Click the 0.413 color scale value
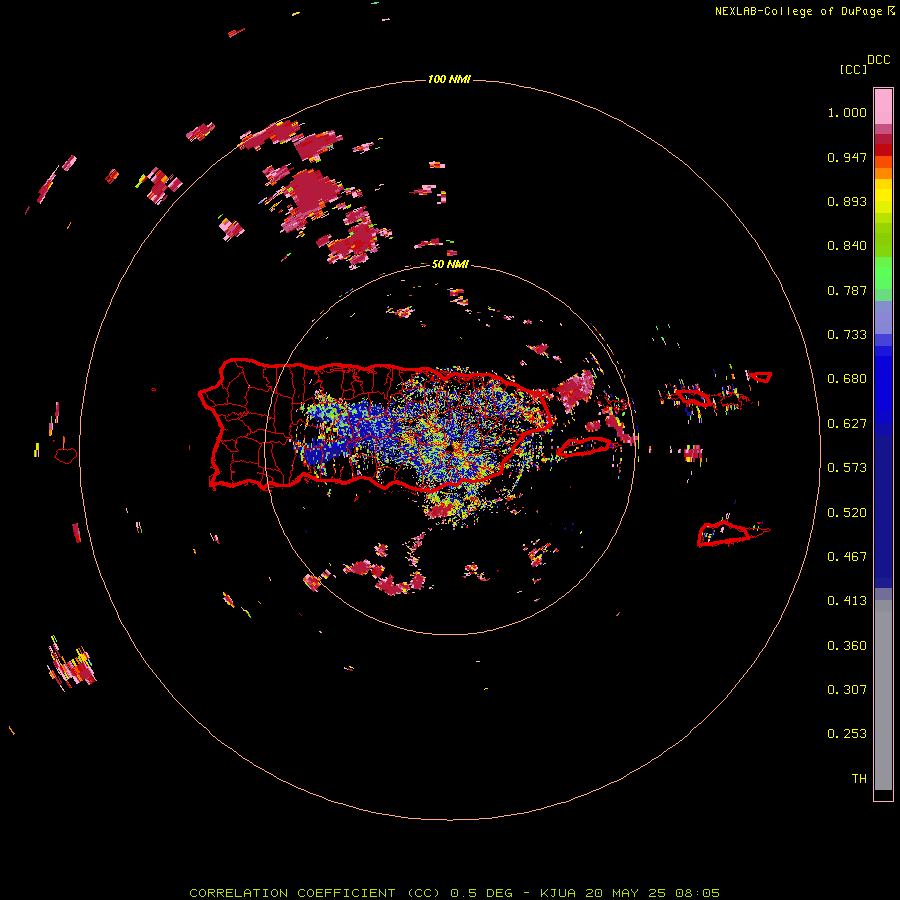Image resolution: width=900 pixels, height=900 pixels. click(x=847, y=601)
